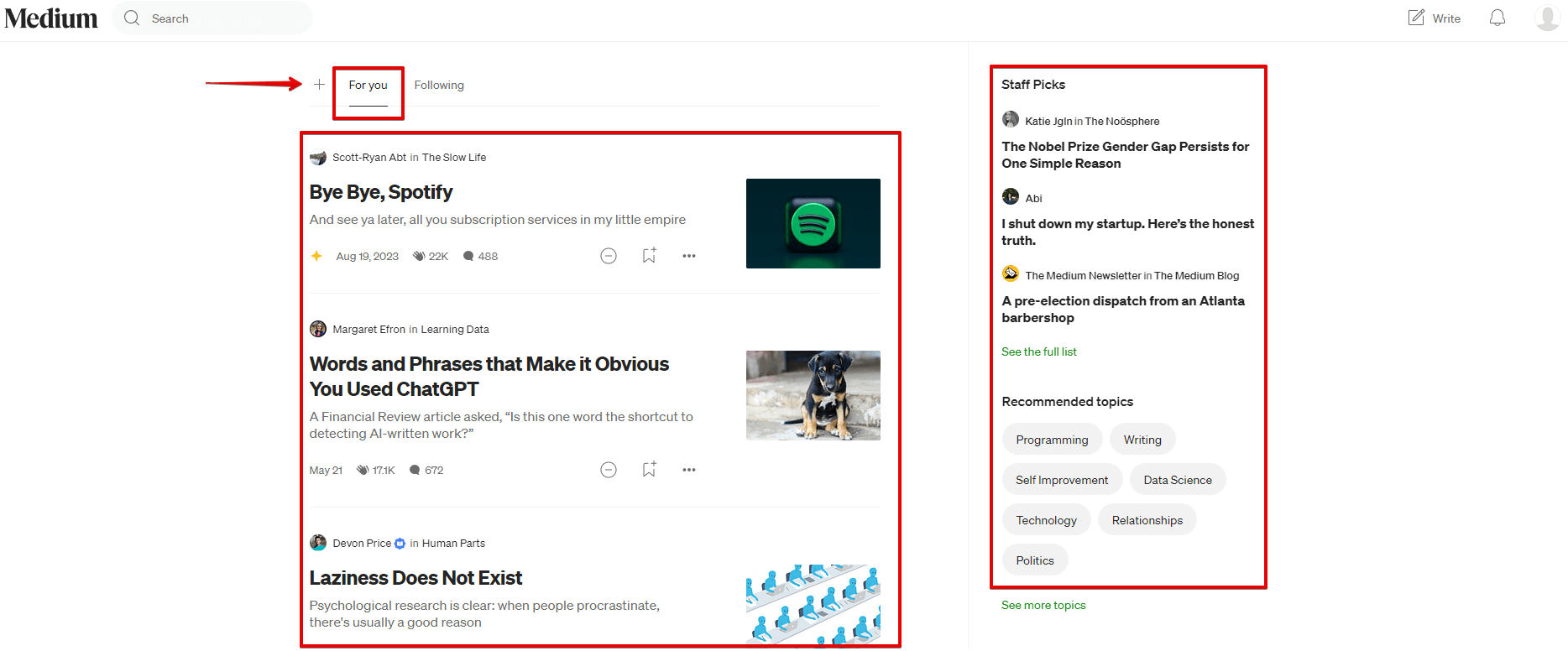The height and width of the screenshot is (651, 1568).
Task: Open The Noösphere publication link
Action: [x=1122, y=121]
